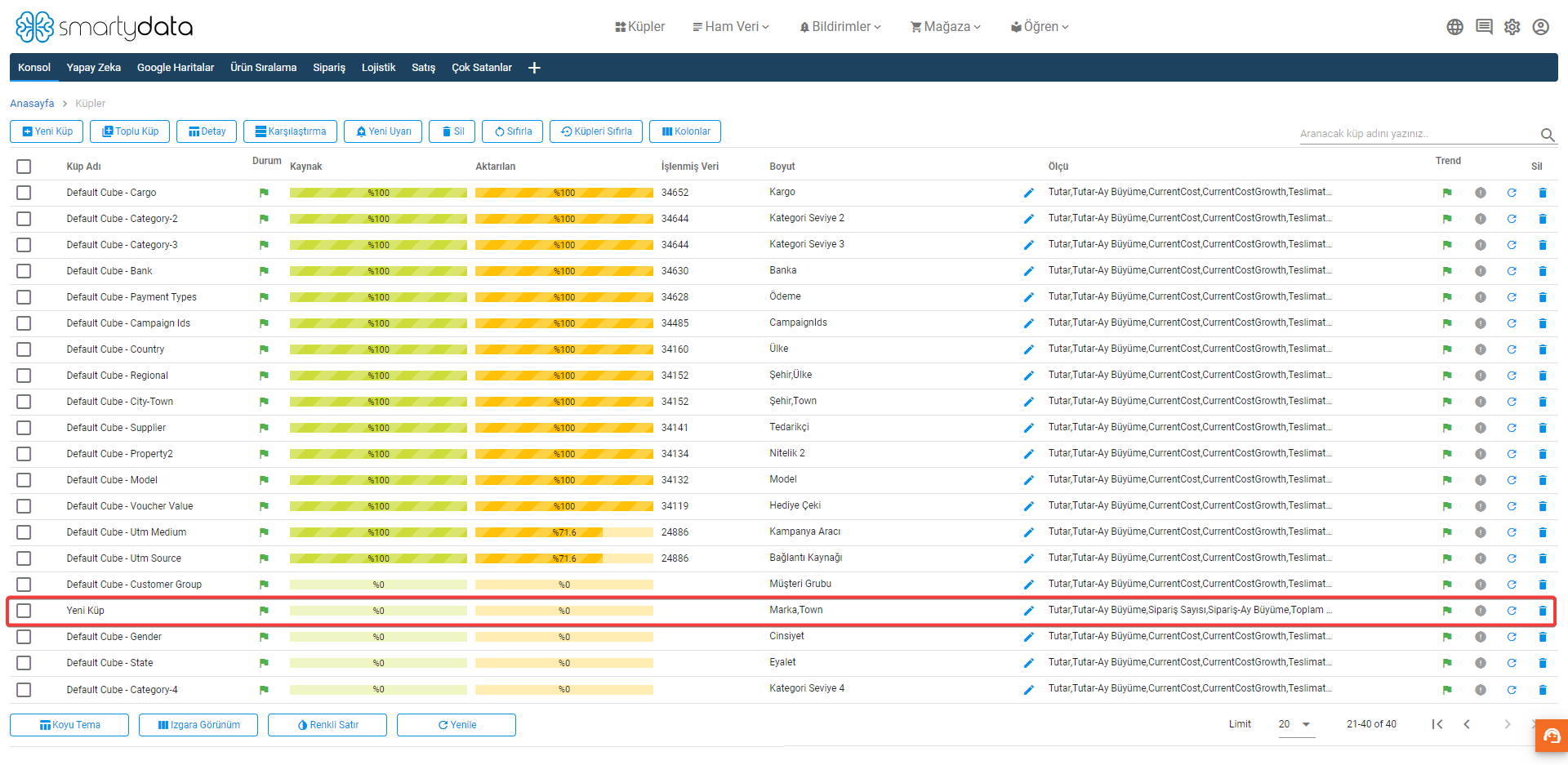Screen dimensions: 1568x765
Task: Edit dimensions pencil for Yeni Küp row
Action: click(x=1028, y=611)
